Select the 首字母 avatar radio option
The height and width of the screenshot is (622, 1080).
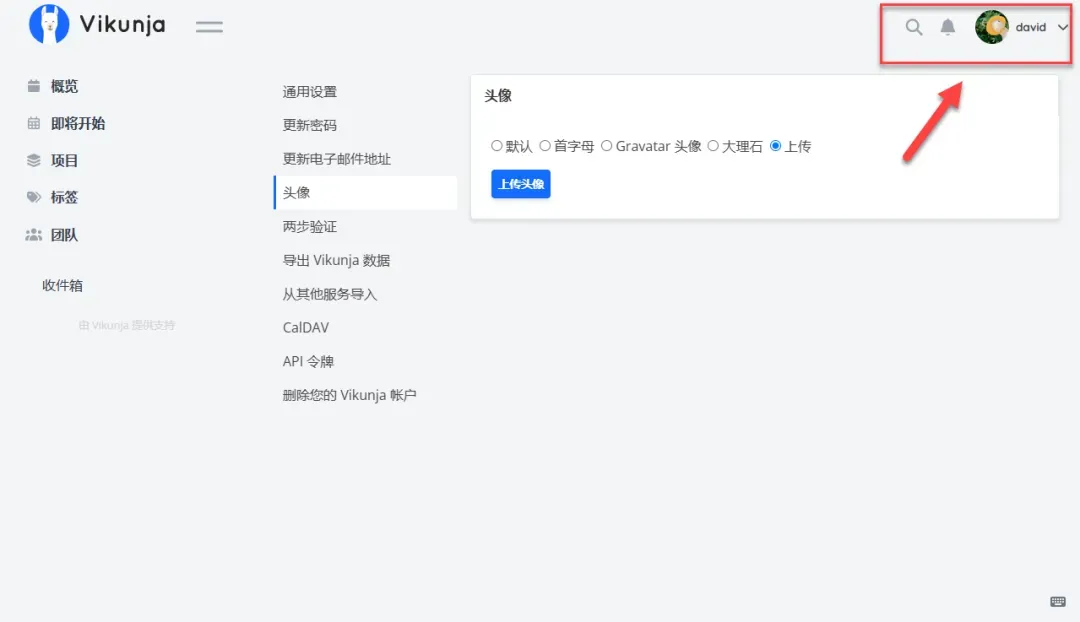(545, 146)
